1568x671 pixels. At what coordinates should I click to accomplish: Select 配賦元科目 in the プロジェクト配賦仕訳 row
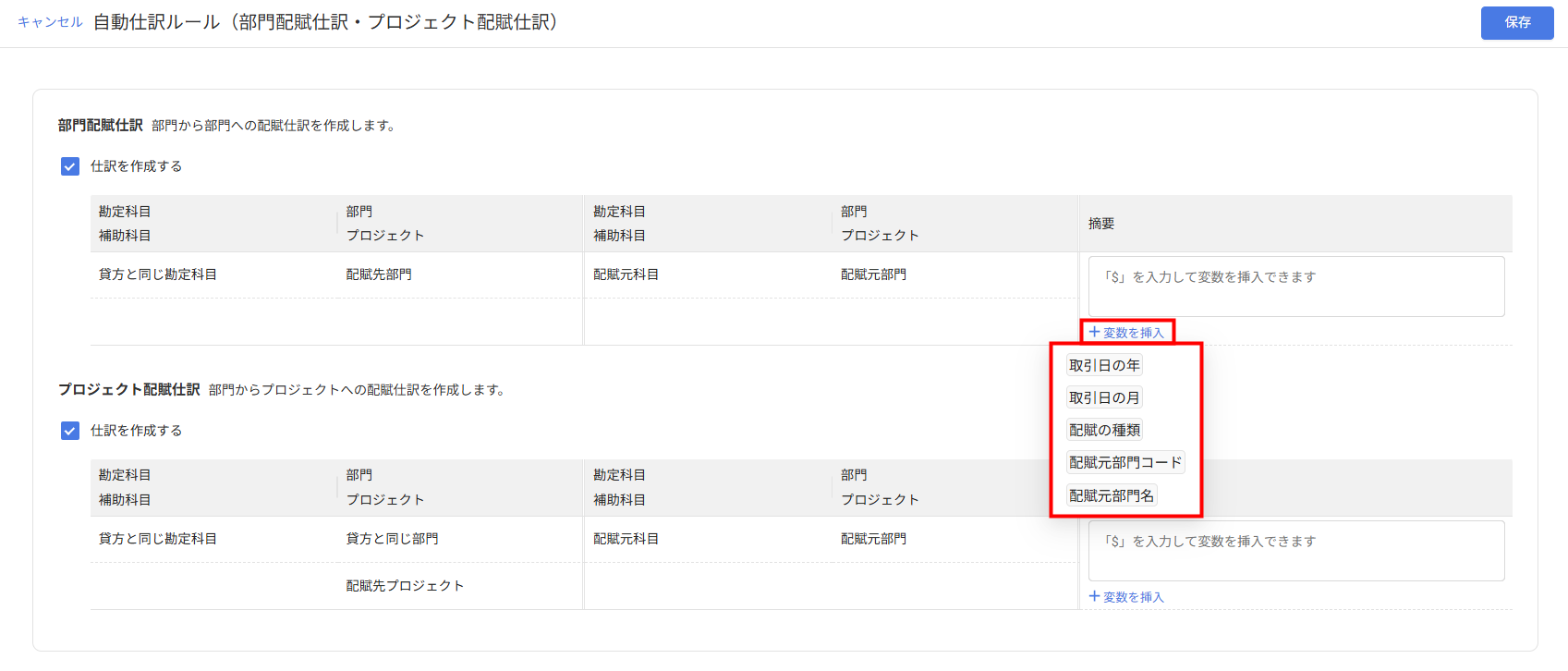626,539
